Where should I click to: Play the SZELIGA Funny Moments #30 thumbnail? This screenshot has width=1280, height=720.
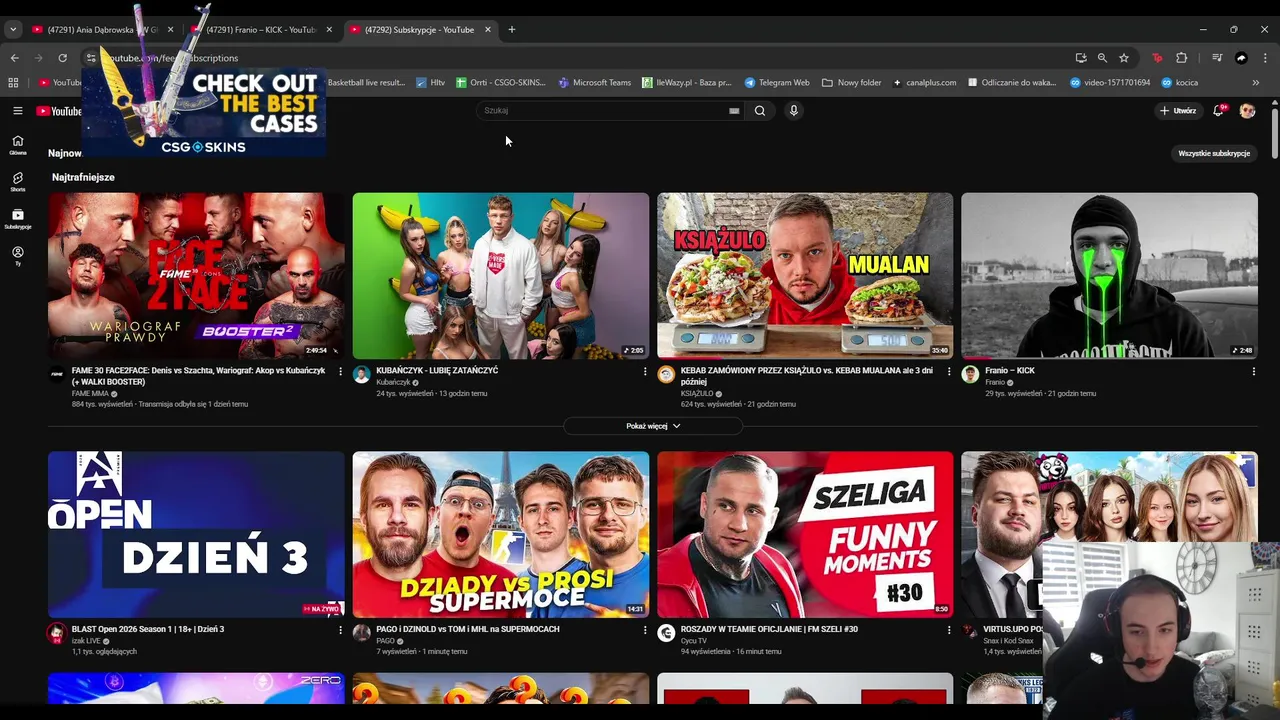tap(805, 534)
